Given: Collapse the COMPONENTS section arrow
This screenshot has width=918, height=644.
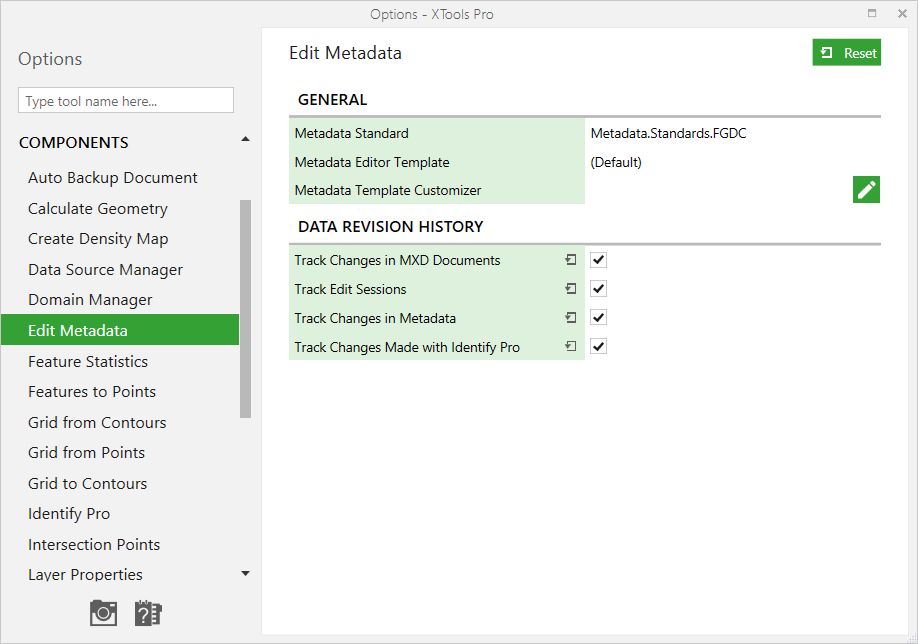Looking at the screenshot, I should click(x=245, y=139).
